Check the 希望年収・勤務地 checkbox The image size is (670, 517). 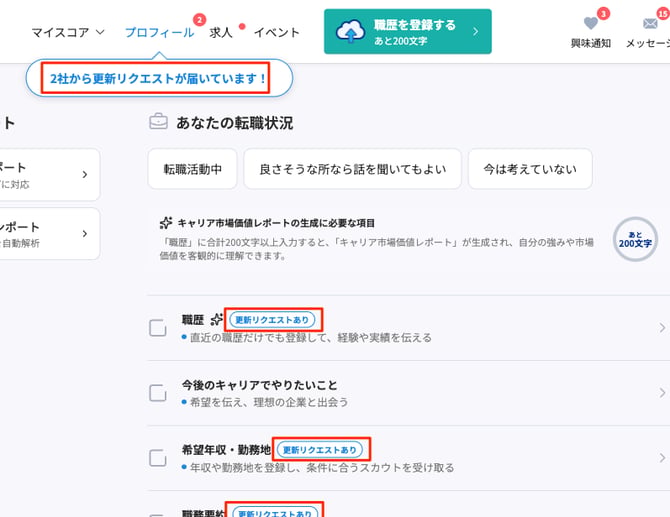158,458
